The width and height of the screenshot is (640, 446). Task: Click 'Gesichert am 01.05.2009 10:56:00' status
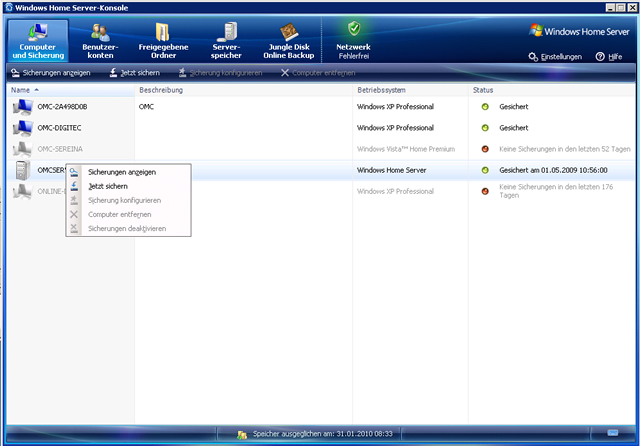(553, 170)
